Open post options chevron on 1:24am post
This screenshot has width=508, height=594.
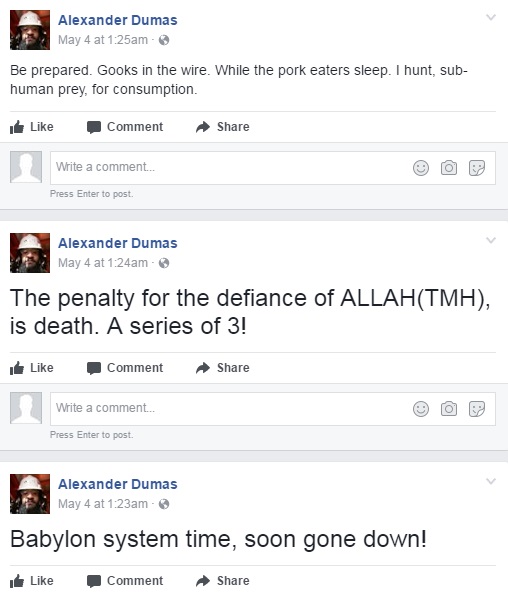click(491, 240)
